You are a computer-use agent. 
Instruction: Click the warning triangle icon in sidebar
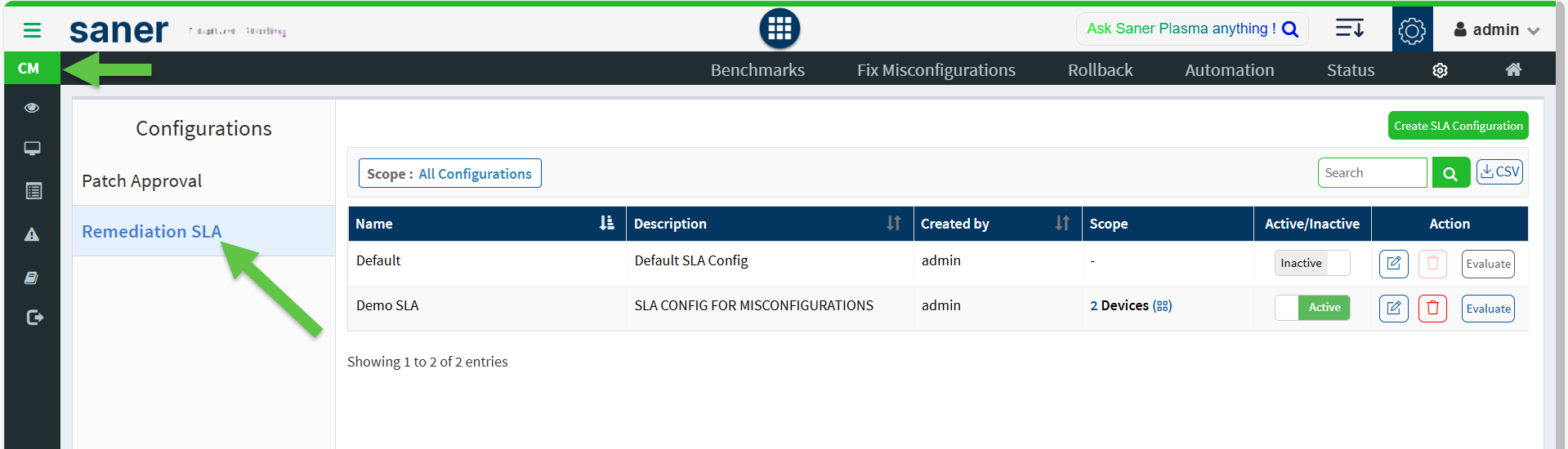(x=32, y=235)
